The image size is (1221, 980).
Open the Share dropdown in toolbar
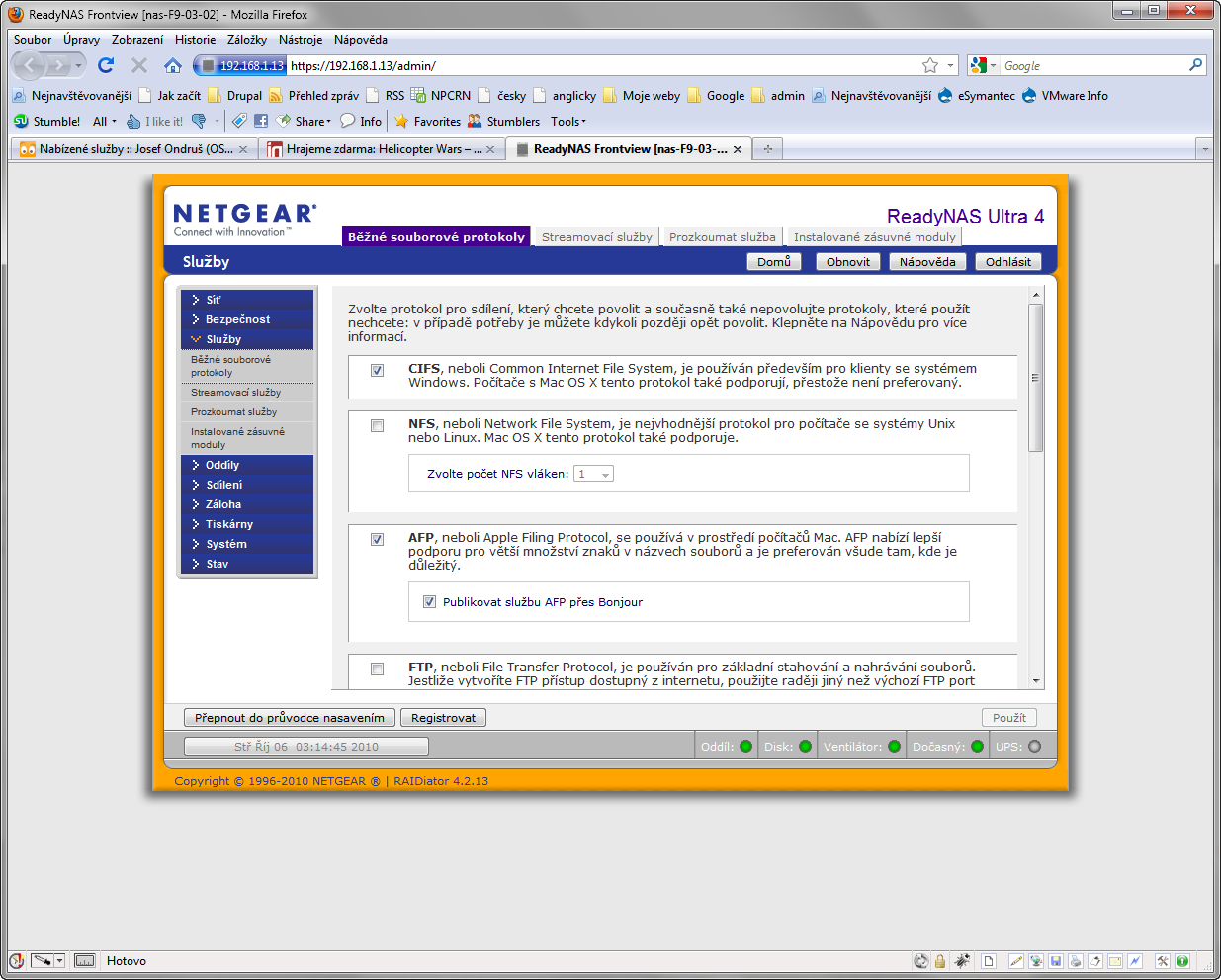pyautogui.click(x=304, y=121)
